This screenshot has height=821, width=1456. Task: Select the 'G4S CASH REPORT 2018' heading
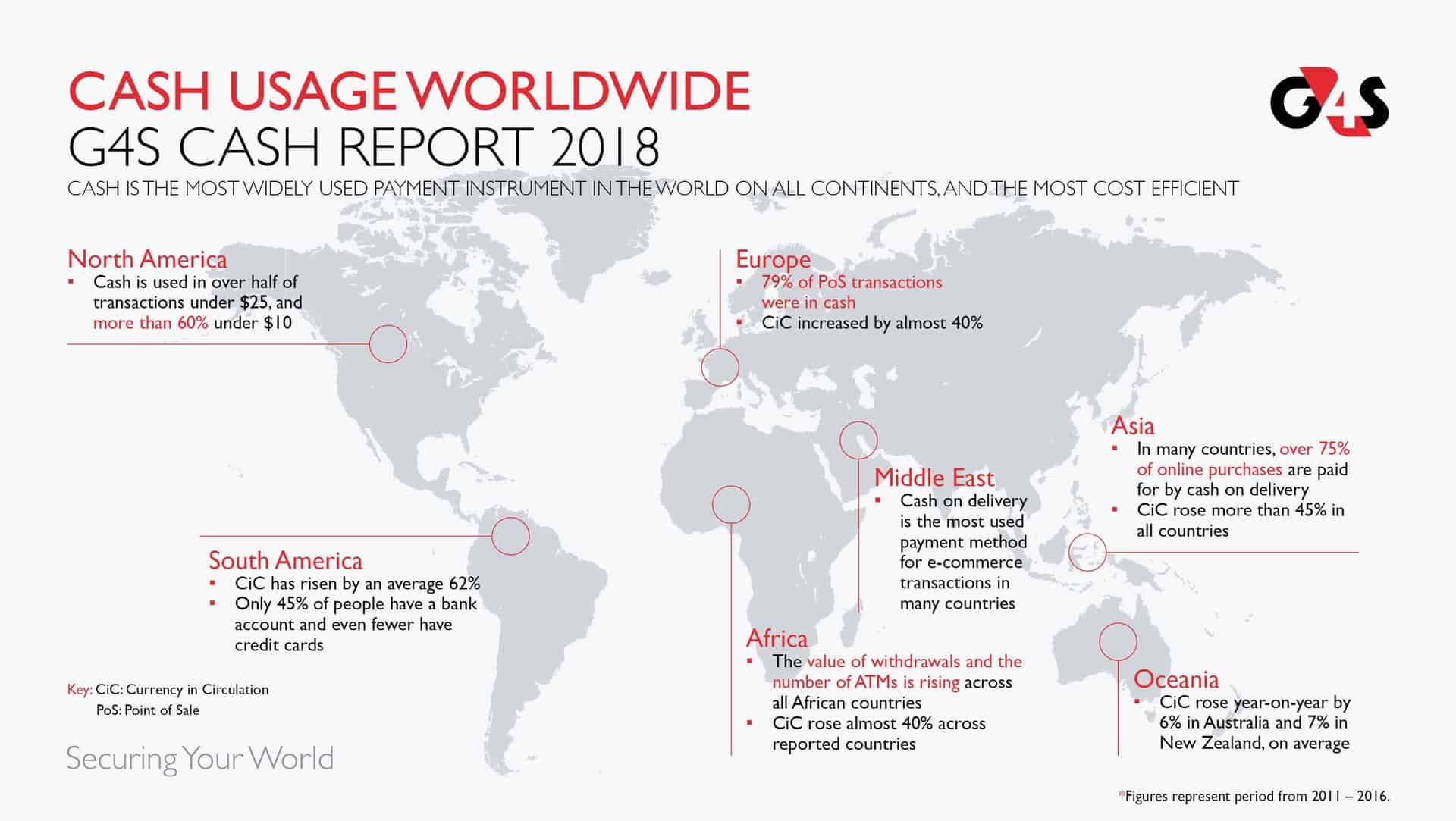(x=363, y=147)
